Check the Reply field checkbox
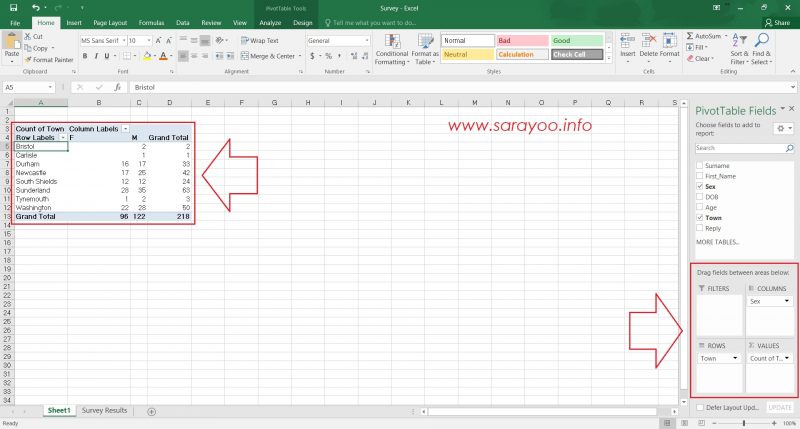Screen dimensions: 800x429 pos(699,228)
